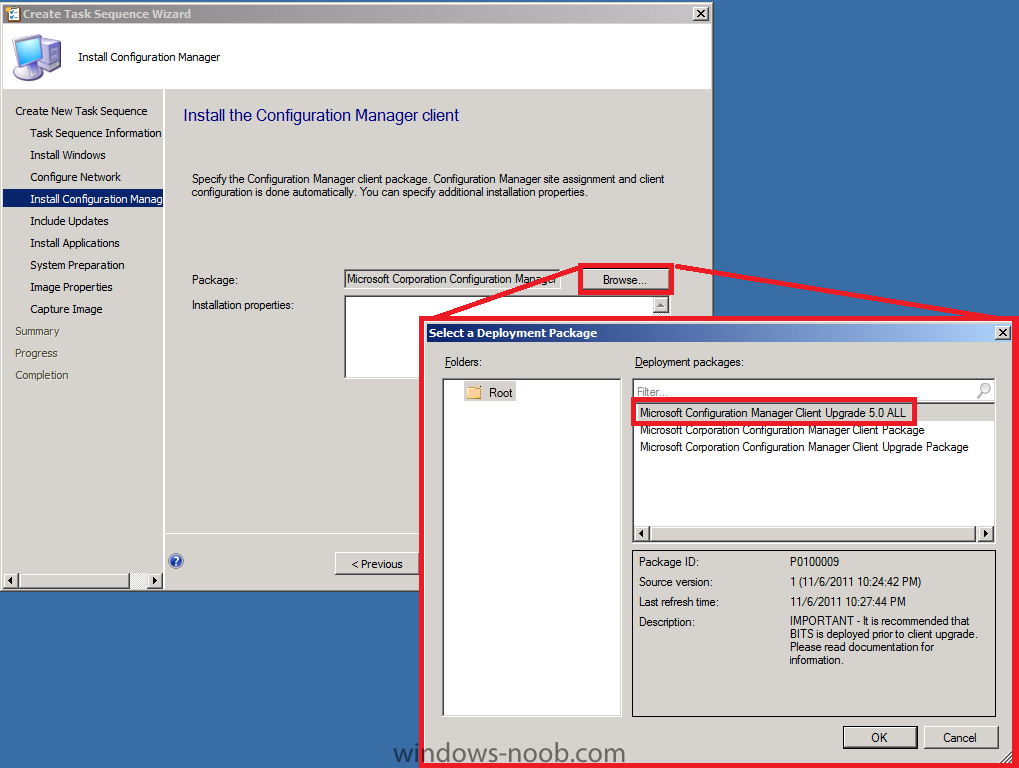Go back with the < Previous button

pyautogui.click(x=377, y=564)
